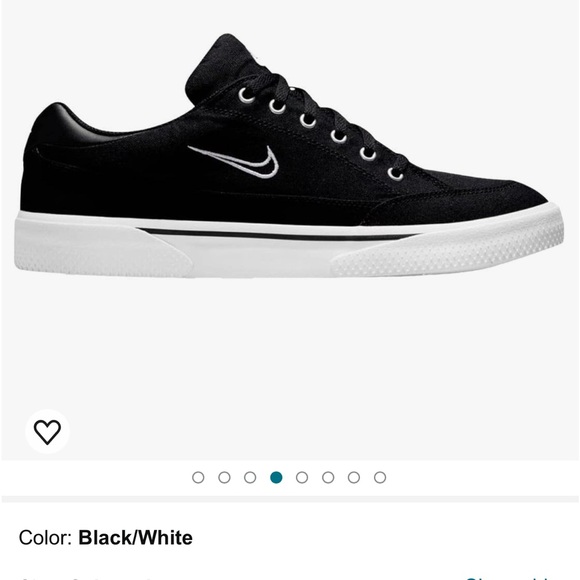Jump to the fifth carousel image dot
Screen dimensions: 580x580
tap(302, 478)
